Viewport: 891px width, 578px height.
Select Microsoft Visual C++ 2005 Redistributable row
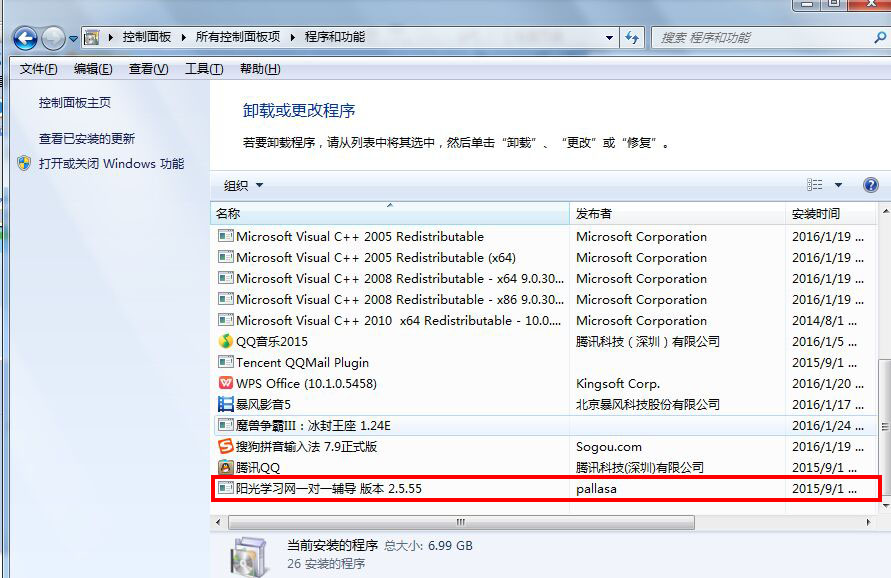click(x=544, y=236)
